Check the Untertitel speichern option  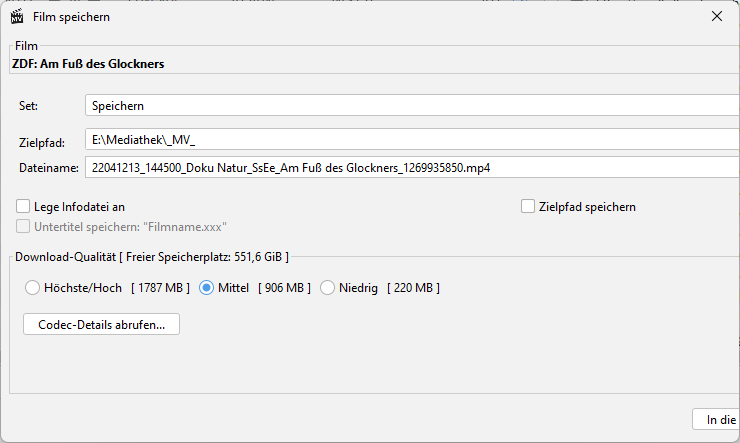(x=24, y=227)
